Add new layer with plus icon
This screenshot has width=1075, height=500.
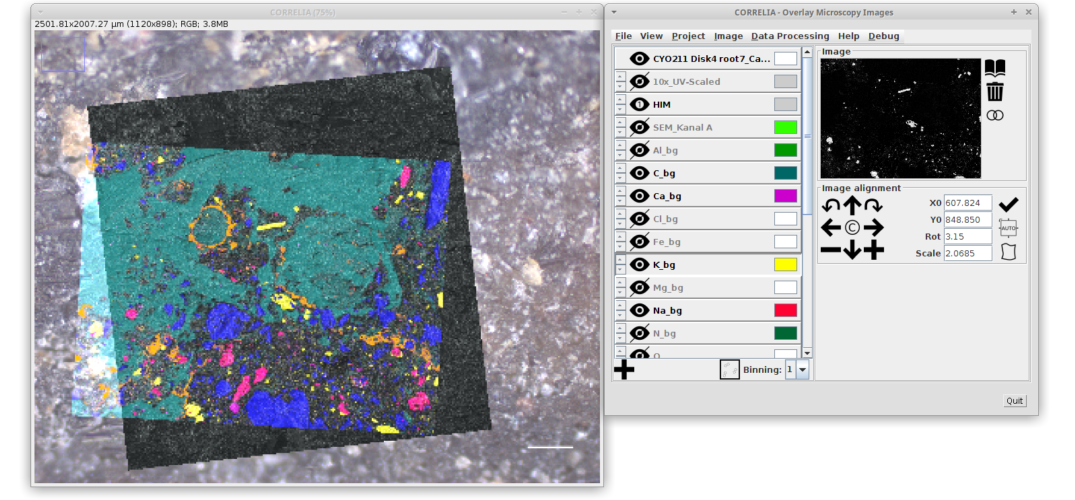click(624, 370)
